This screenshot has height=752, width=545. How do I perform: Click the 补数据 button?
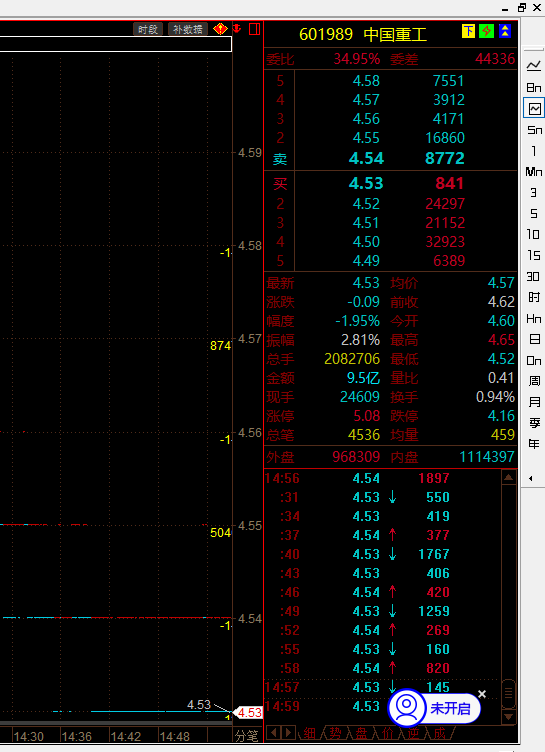(x=188, y=29)
